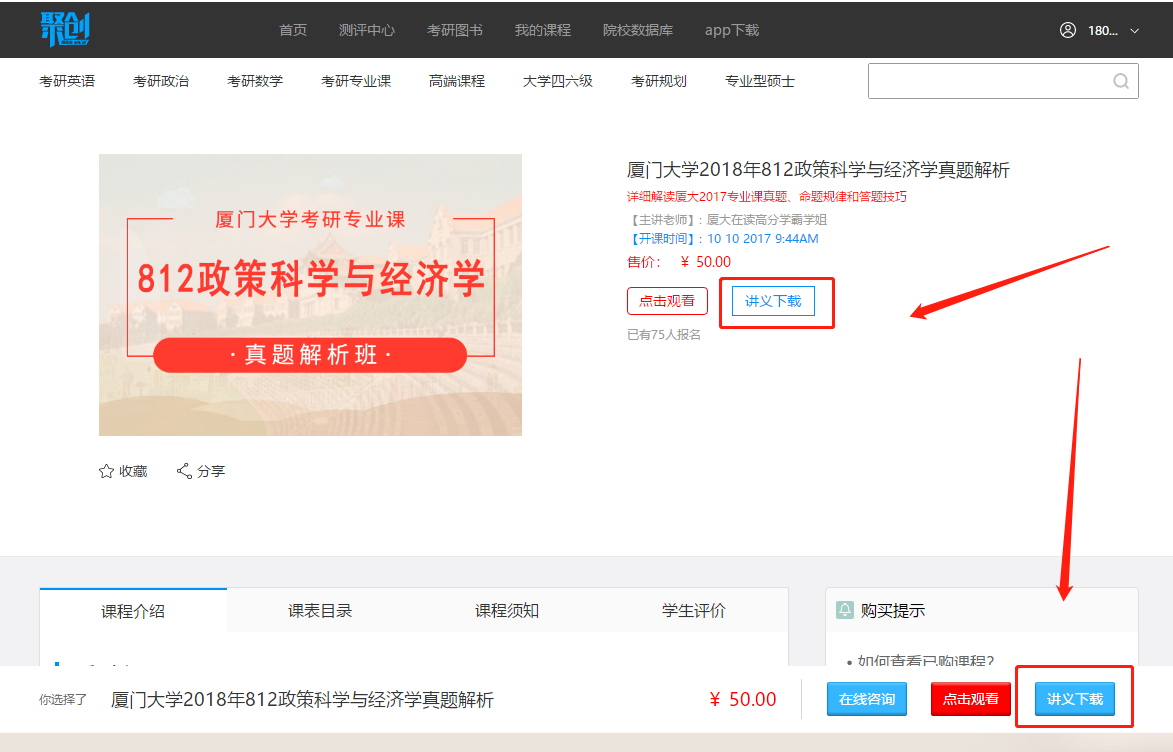
Task: Click the 收藏 star icon
Action: tap(106, 471)
